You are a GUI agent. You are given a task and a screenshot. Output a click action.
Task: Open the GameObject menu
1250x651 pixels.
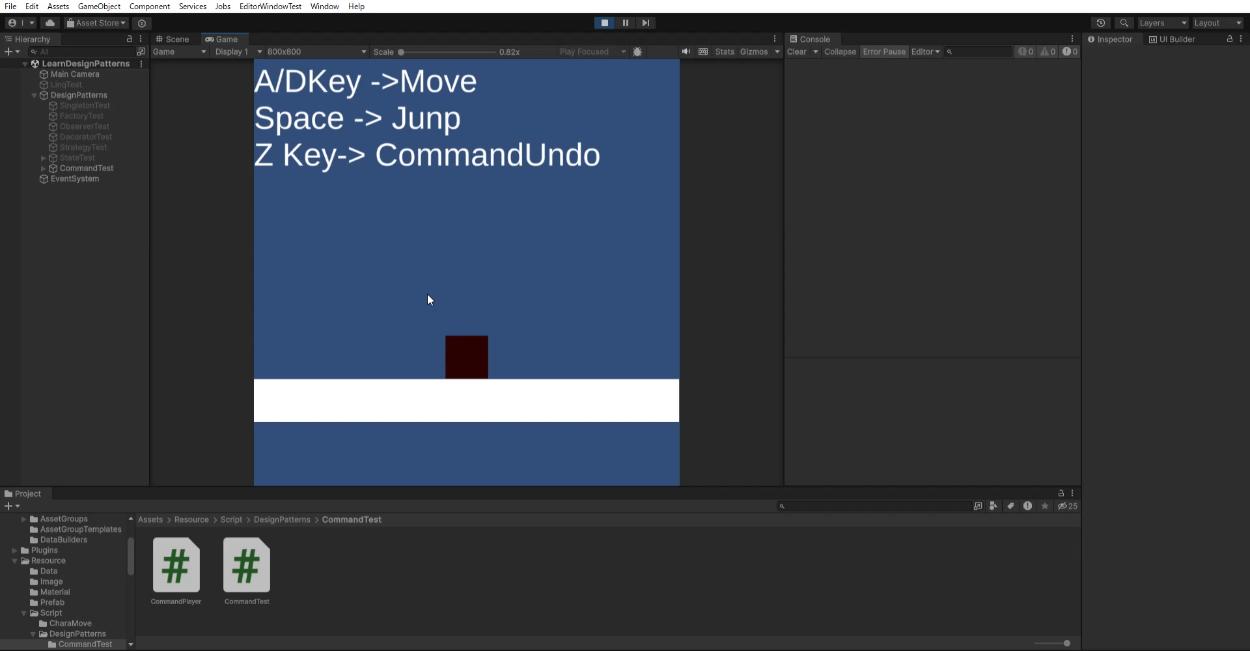pos(99,6)
